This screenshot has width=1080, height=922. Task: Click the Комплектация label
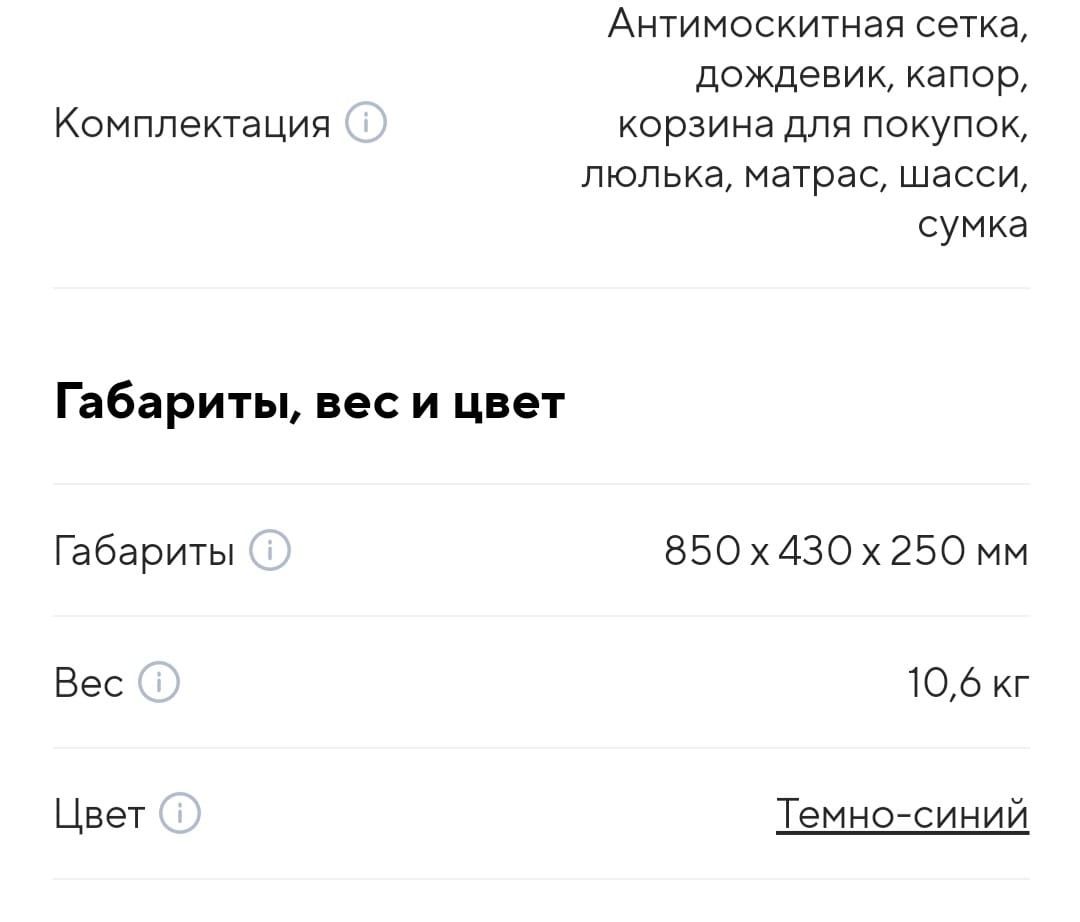click(192, 124)
